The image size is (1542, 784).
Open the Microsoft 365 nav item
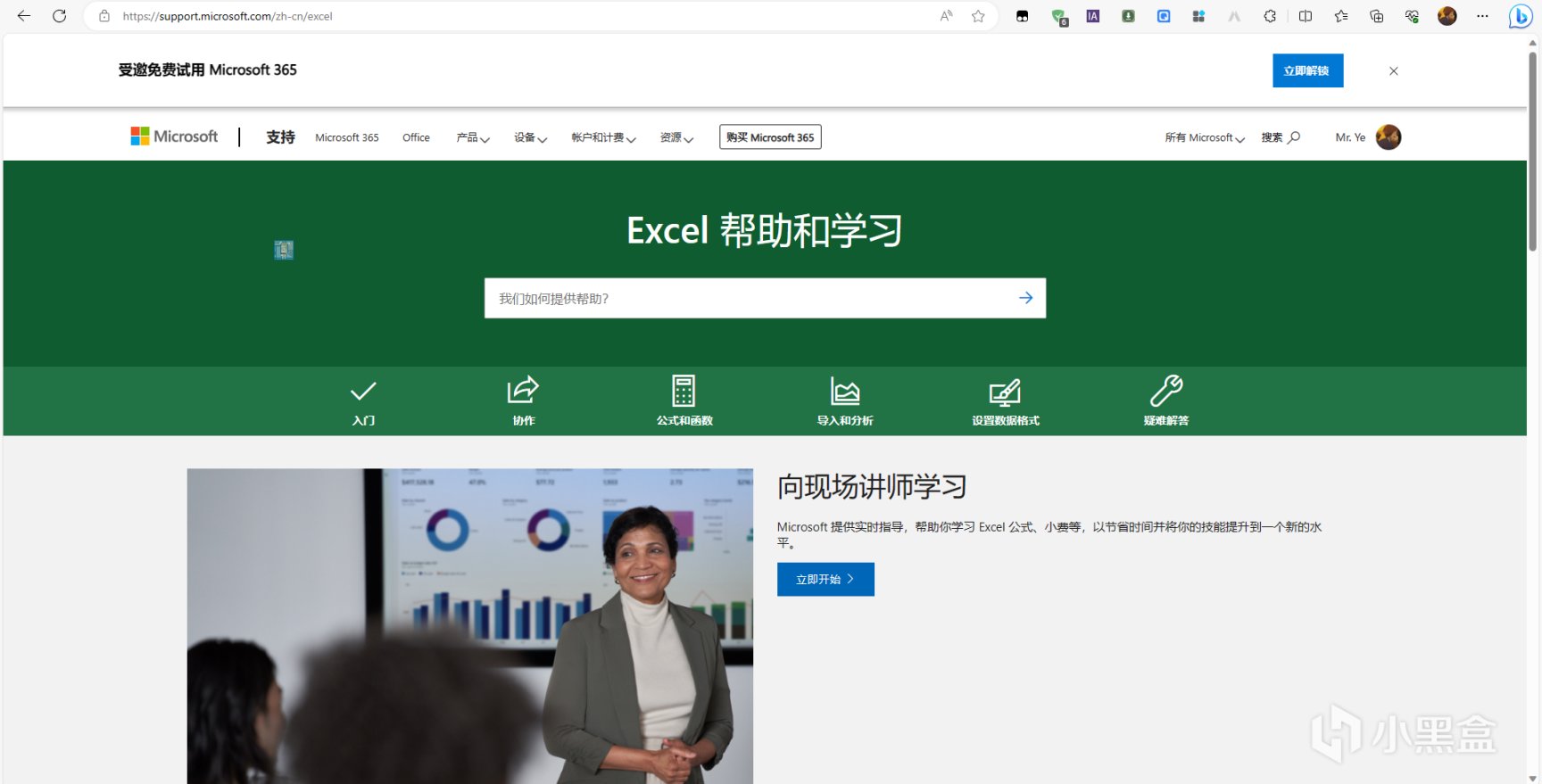[x=347, y=137]
